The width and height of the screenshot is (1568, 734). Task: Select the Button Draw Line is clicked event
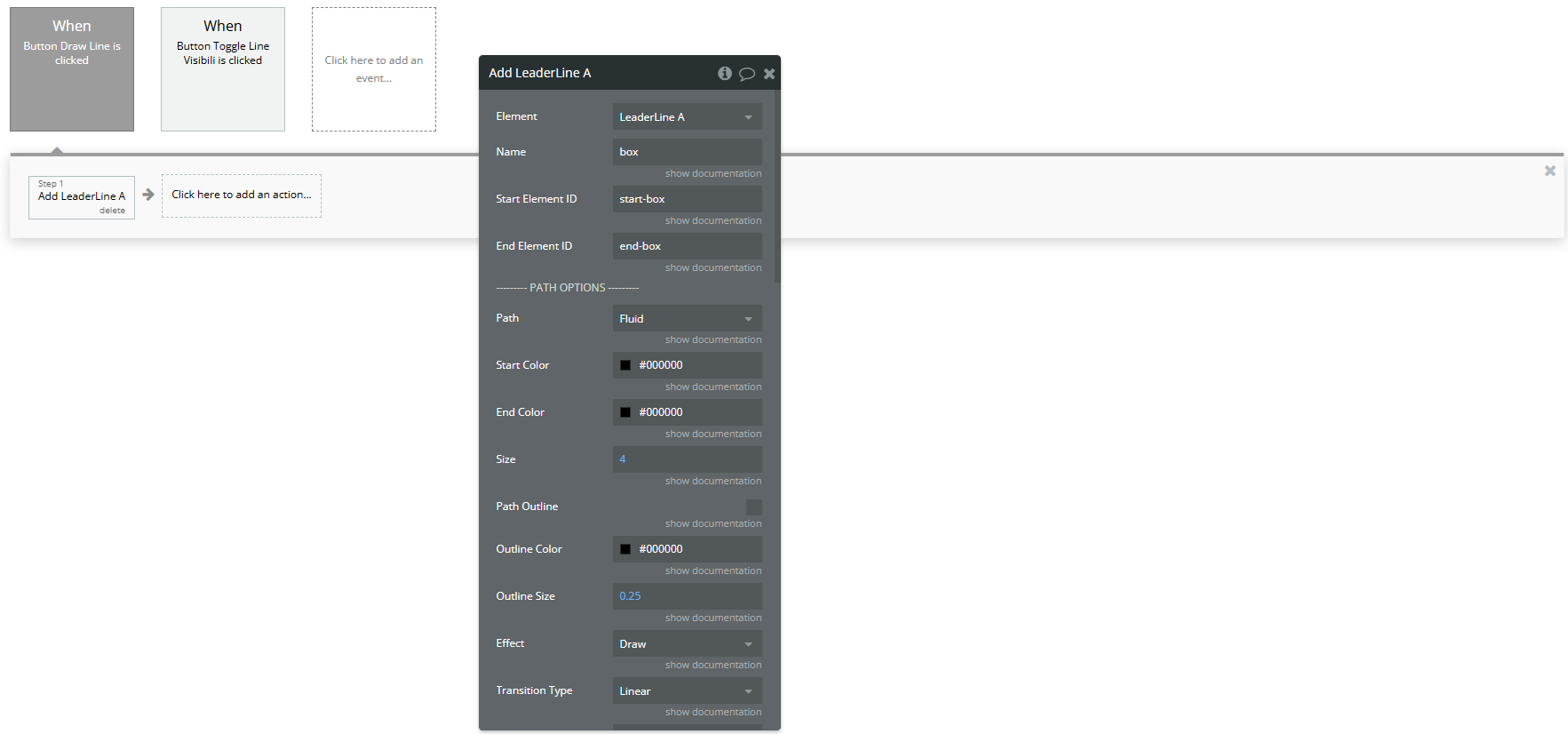point(72,69)
